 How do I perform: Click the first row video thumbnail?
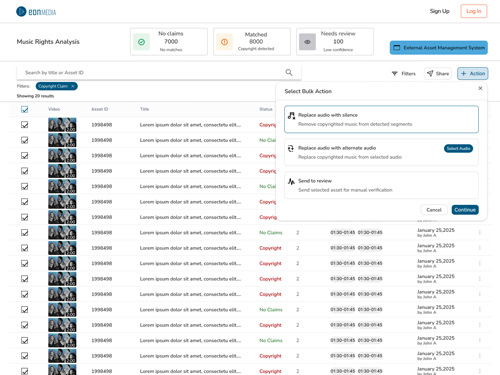[62, 125]
